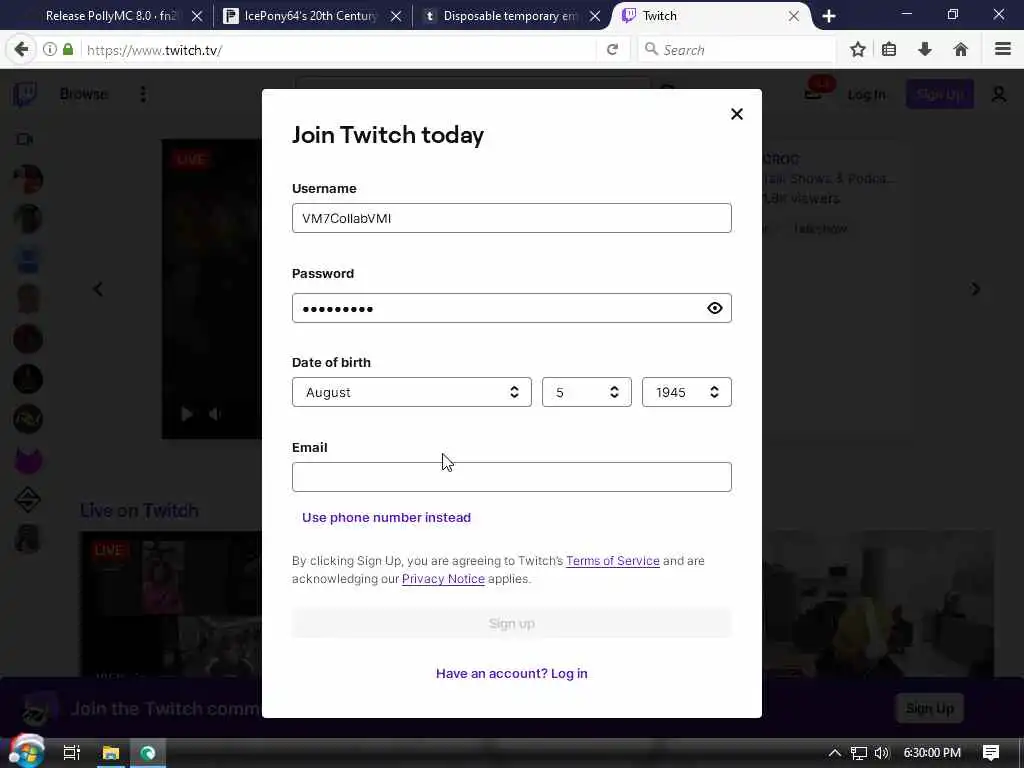The image size is (1024, 768).
Task: Open the three-dot more menu
Action: [x=143, y=95]
